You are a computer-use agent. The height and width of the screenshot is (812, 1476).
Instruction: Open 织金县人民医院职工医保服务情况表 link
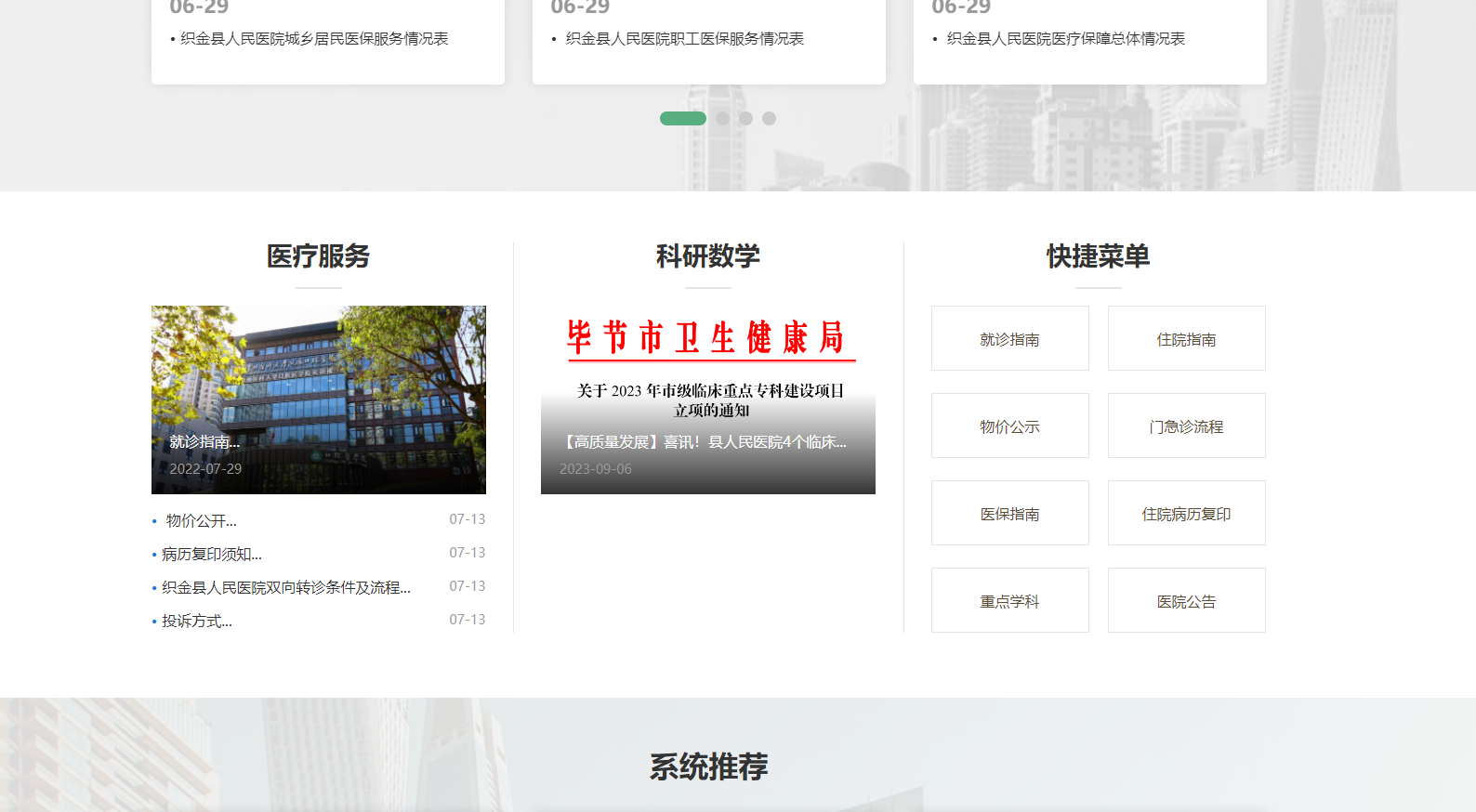pyautogui.click(x=685, y=39)
